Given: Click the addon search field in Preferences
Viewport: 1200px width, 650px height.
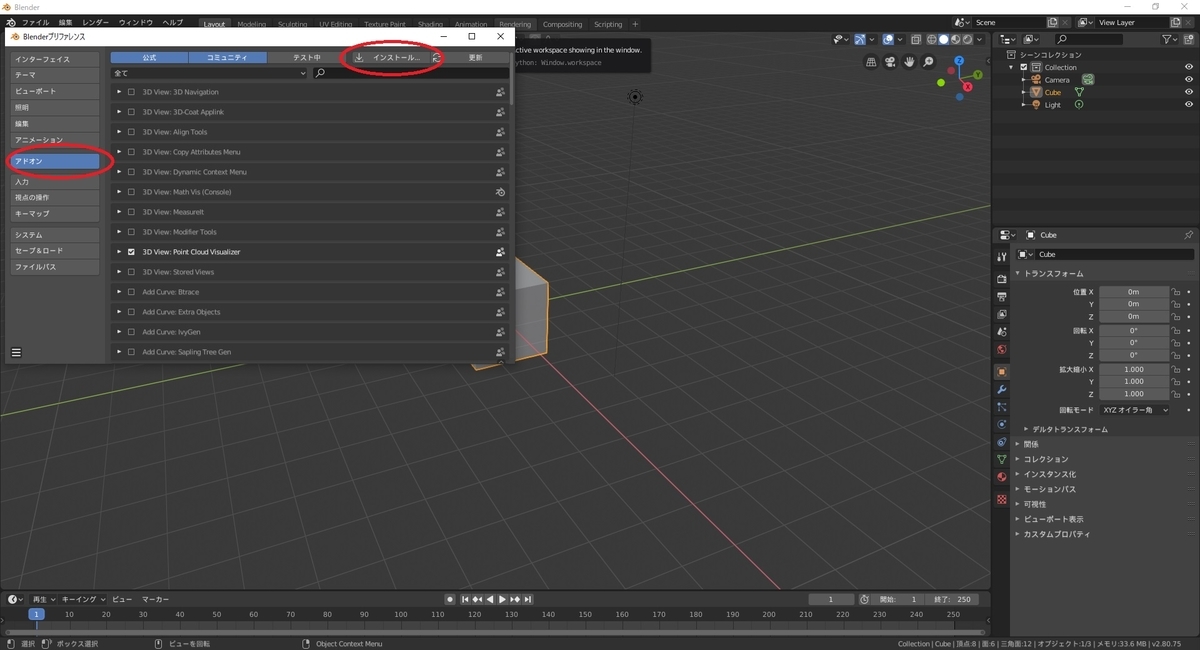Looking at the screenshot, I should pyautogui.click(x=411, y=73).
